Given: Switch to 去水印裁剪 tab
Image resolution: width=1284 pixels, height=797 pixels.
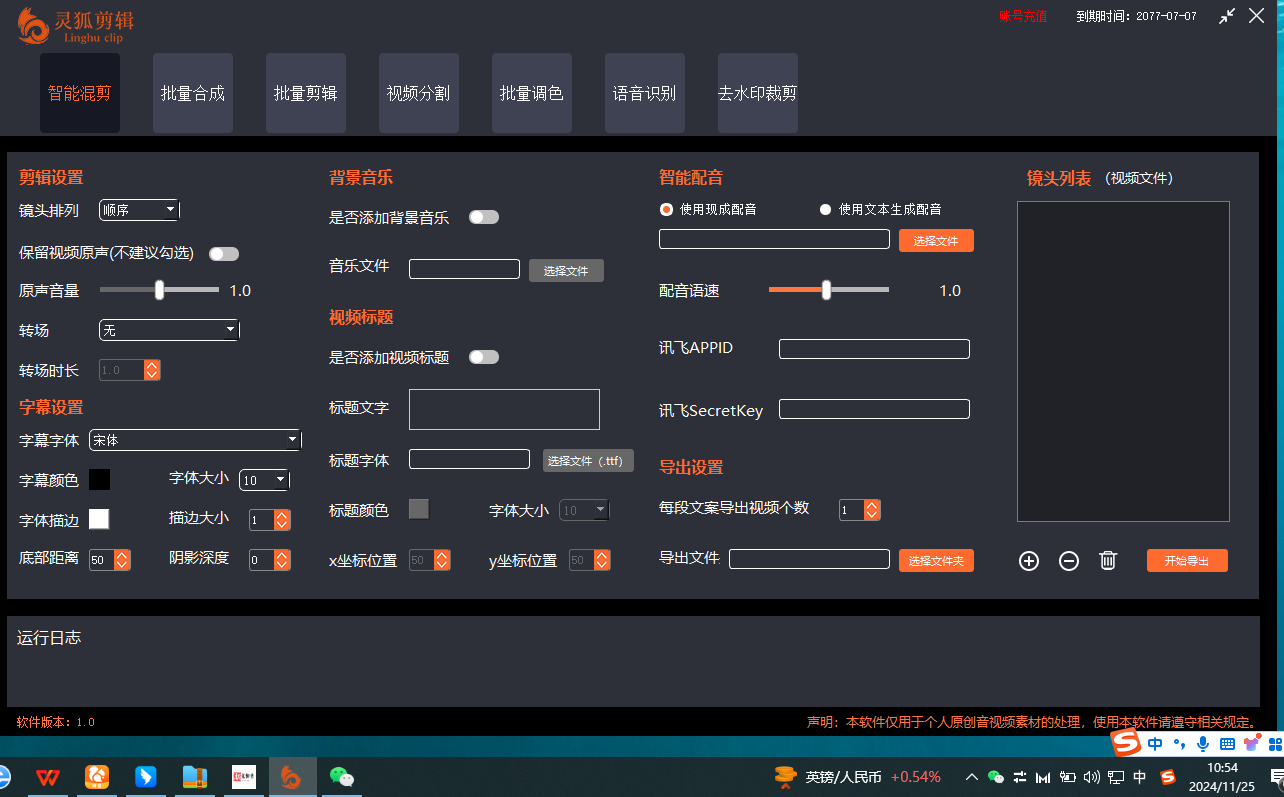Looking at the screenshot, I should tap(758, 93).
